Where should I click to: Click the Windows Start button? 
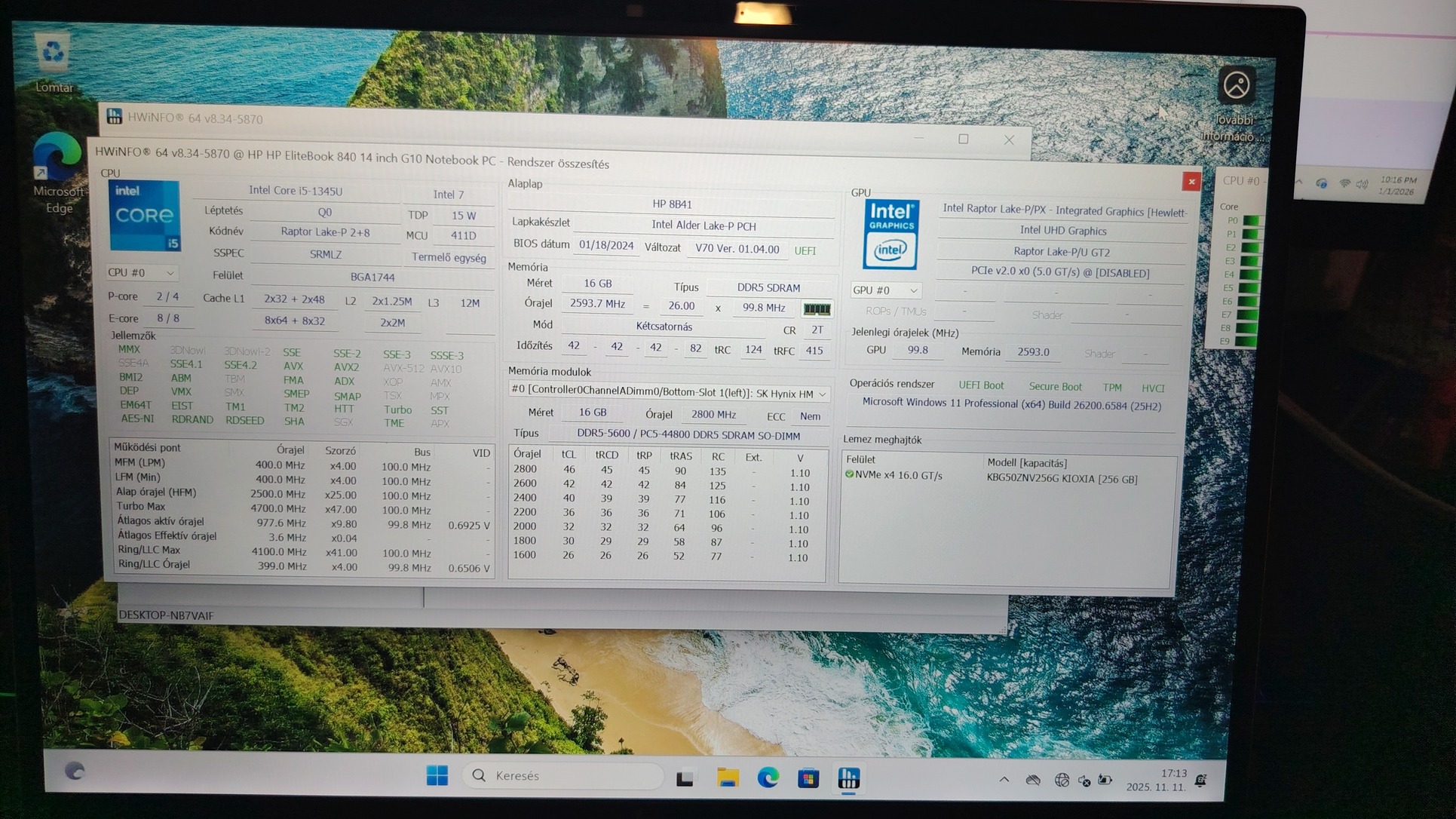pyautogui.click(x=437, y=775)
